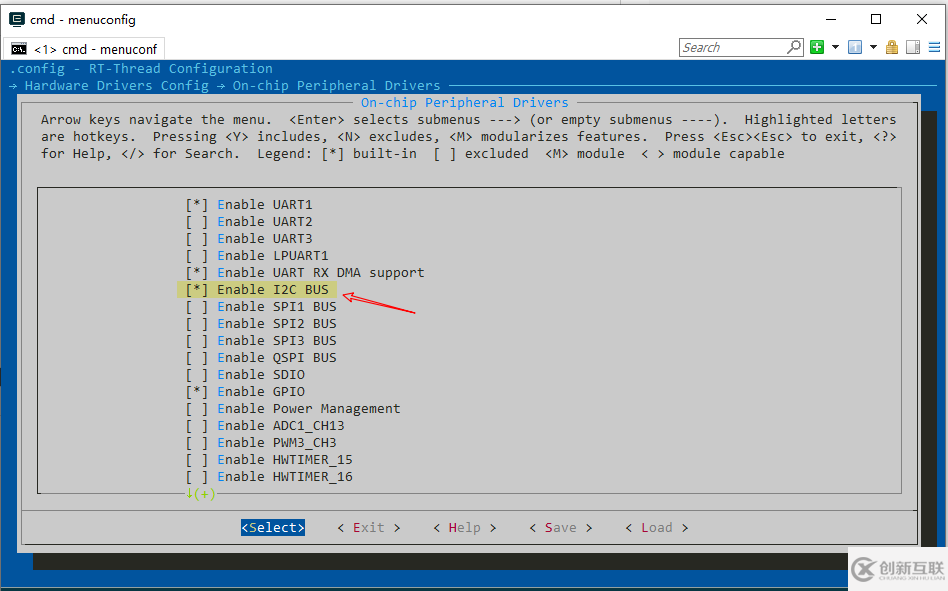Toggle the Enable I2C BUS option
The height and width of the screenshot is (591, 948).
[258, 290]
